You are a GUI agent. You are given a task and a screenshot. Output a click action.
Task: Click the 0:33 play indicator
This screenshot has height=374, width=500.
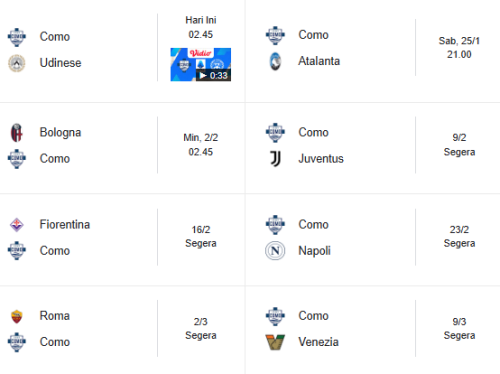pos(213,76)
